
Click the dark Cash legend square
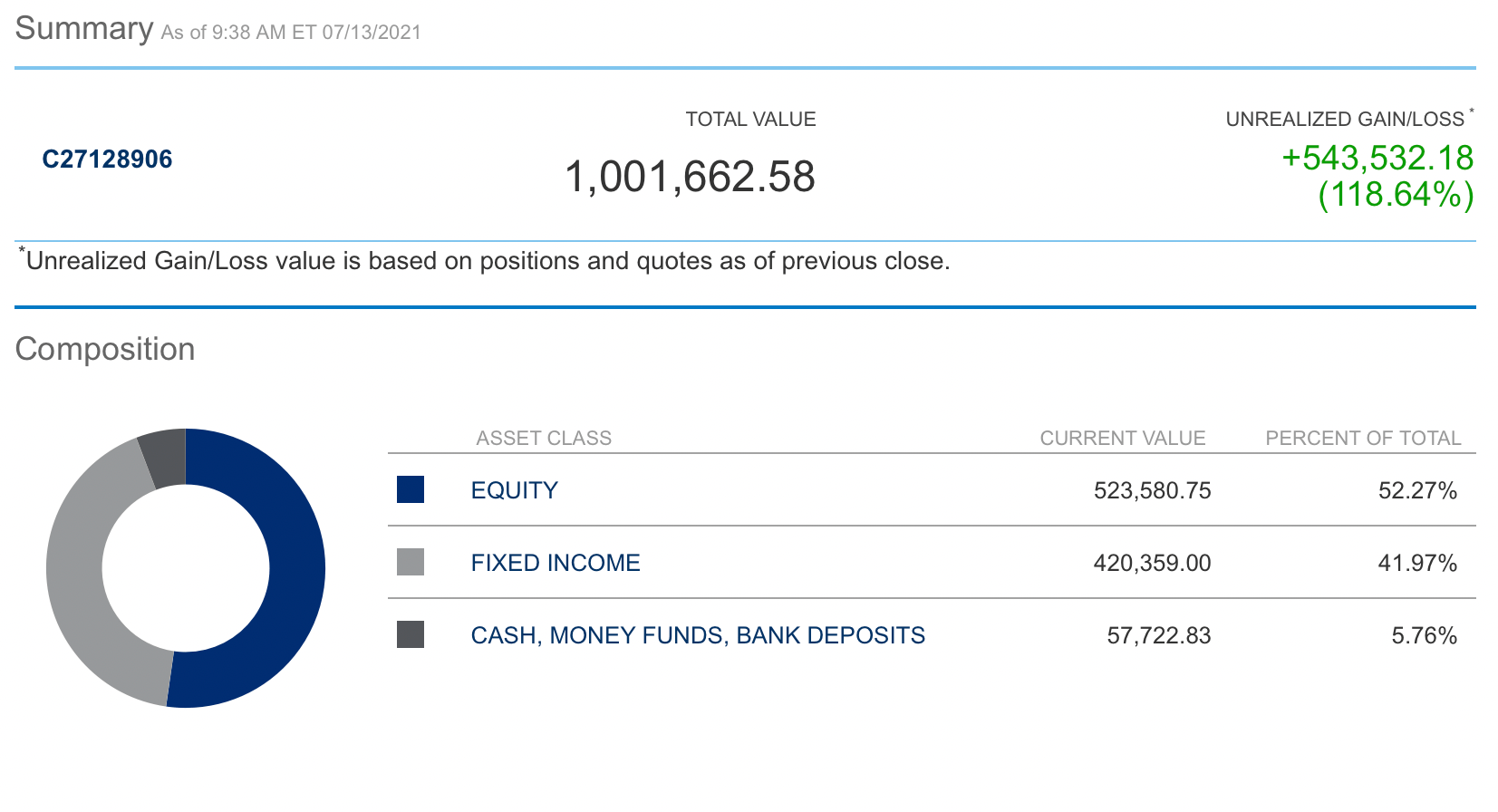(x=410, y=635)
